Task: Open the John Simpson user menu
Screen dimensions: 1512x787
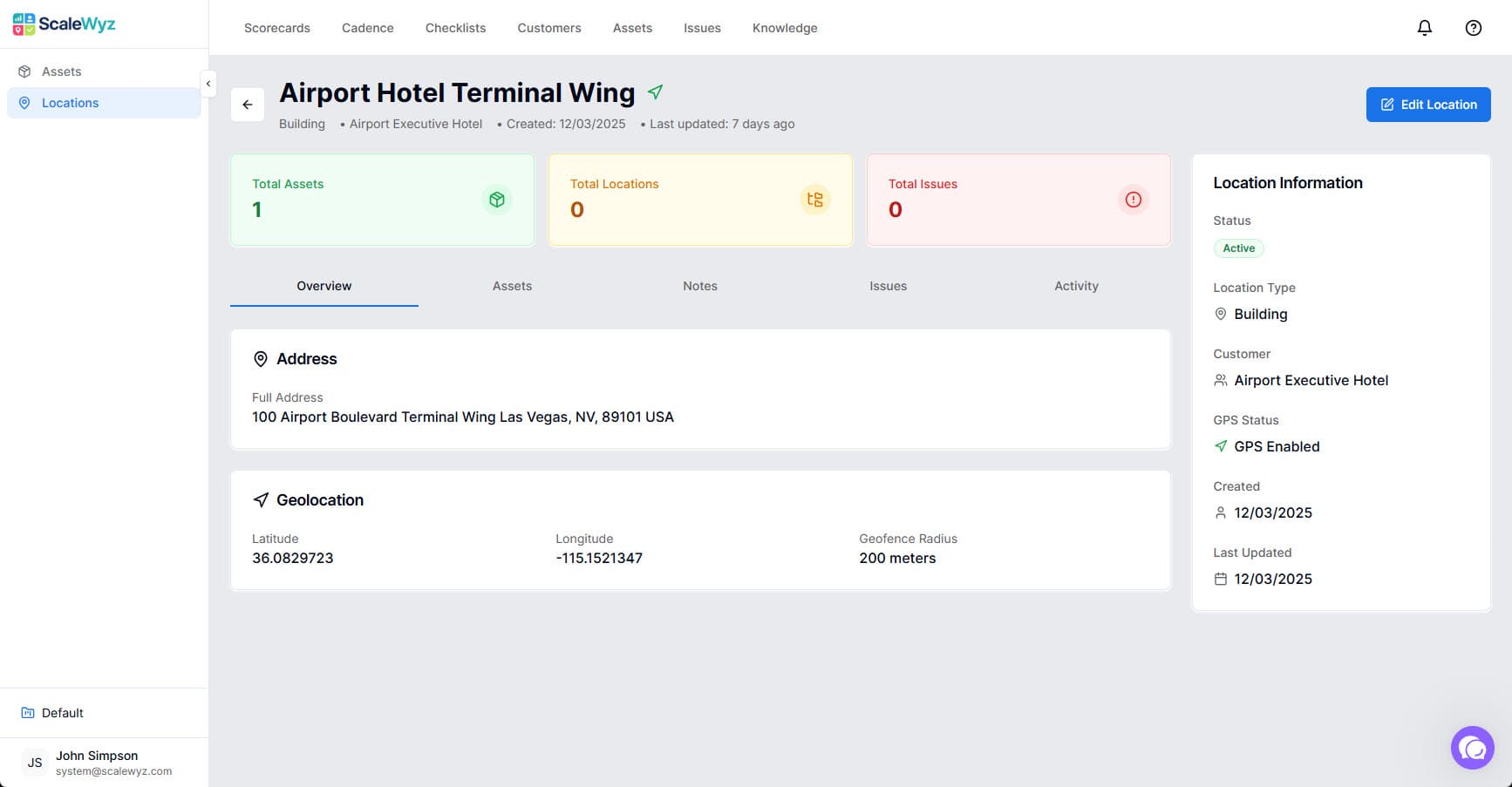Action: (96, 763)
